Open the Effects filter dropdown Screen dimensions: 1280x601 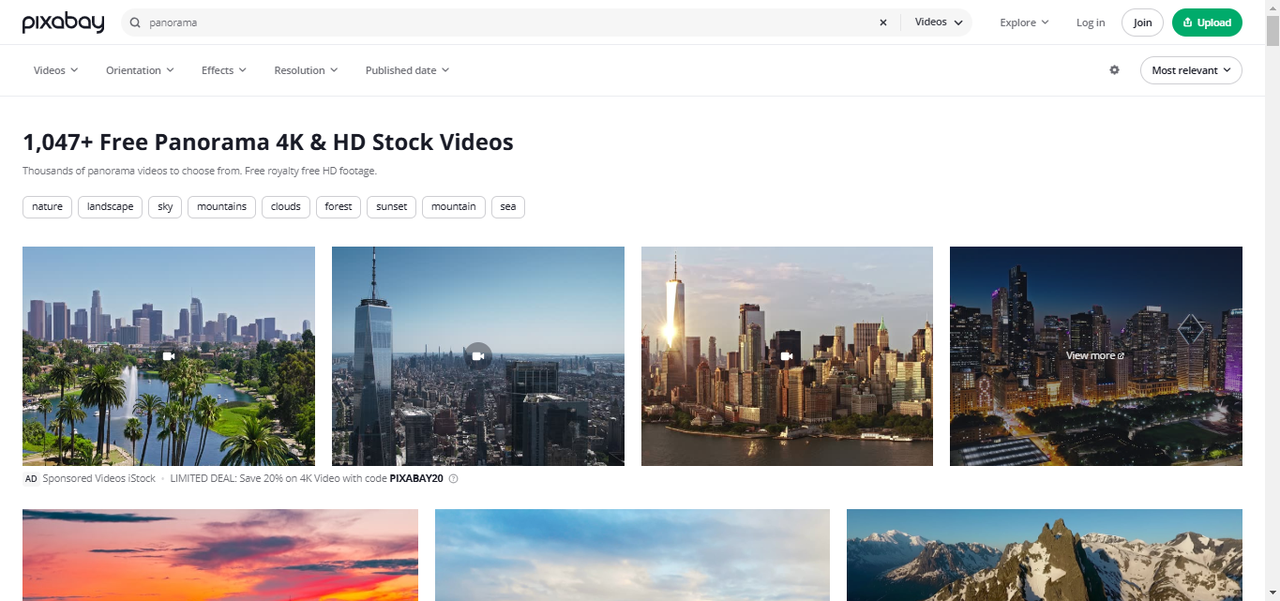click(224, 70)
